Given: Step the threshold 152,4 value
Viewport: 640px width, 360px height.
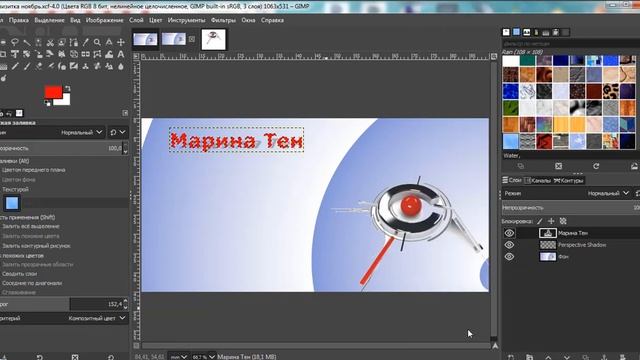Looking at the screenshot, I should 125,304.
